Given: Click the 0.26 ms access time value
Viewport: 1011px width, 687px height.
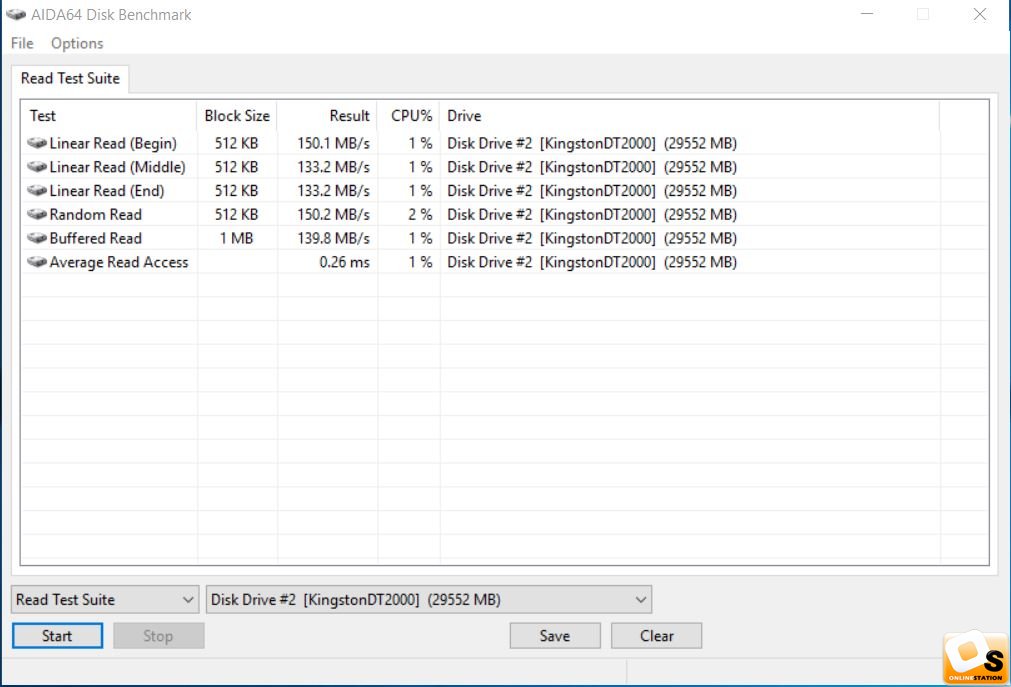Looking at the screenshot, I should coord(344,262).
